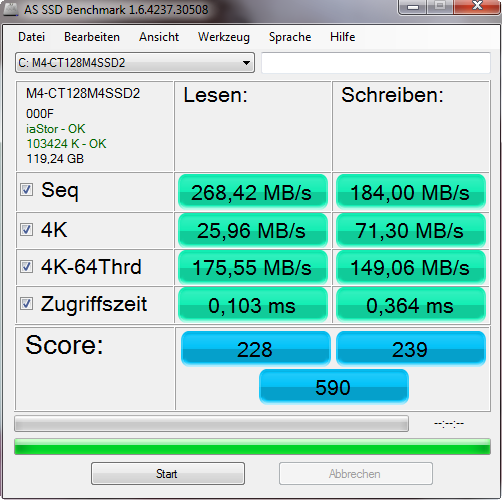Open the Bearbeiten menu
Viewport: 503px width, 501px height.
pyautogui.click(x=92, y=37)
